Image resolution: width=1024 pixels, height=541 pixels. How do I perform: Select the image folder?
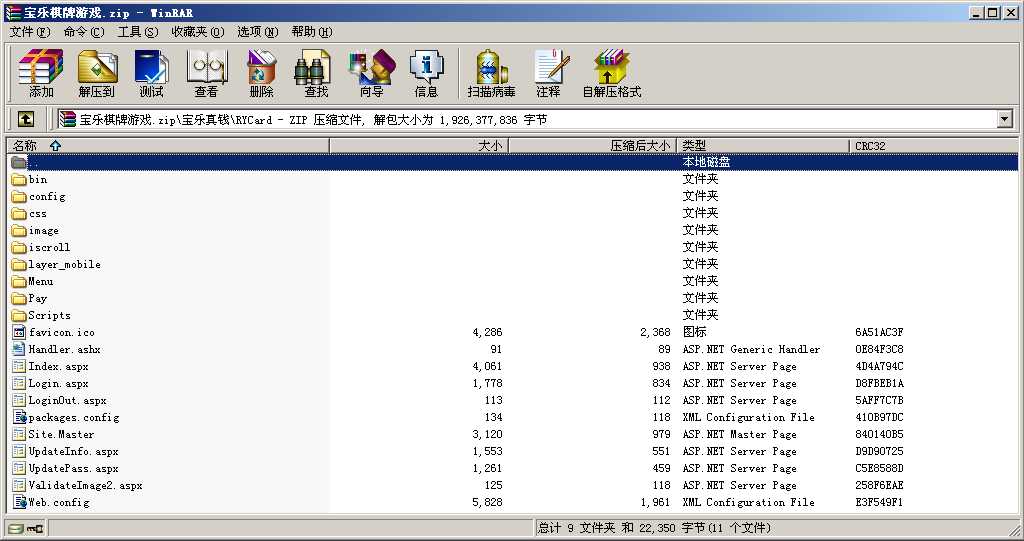tap(35, 230)
